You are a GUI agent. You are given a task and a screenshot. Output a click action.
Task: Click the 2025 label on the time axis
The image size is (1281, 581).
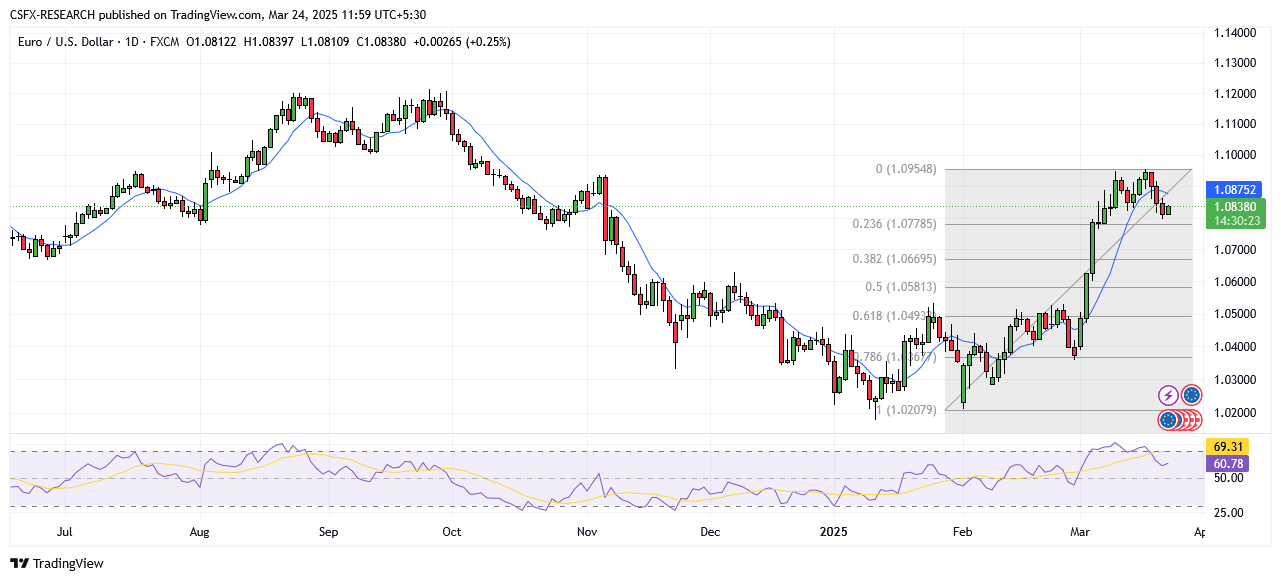[x=832, y=533]
